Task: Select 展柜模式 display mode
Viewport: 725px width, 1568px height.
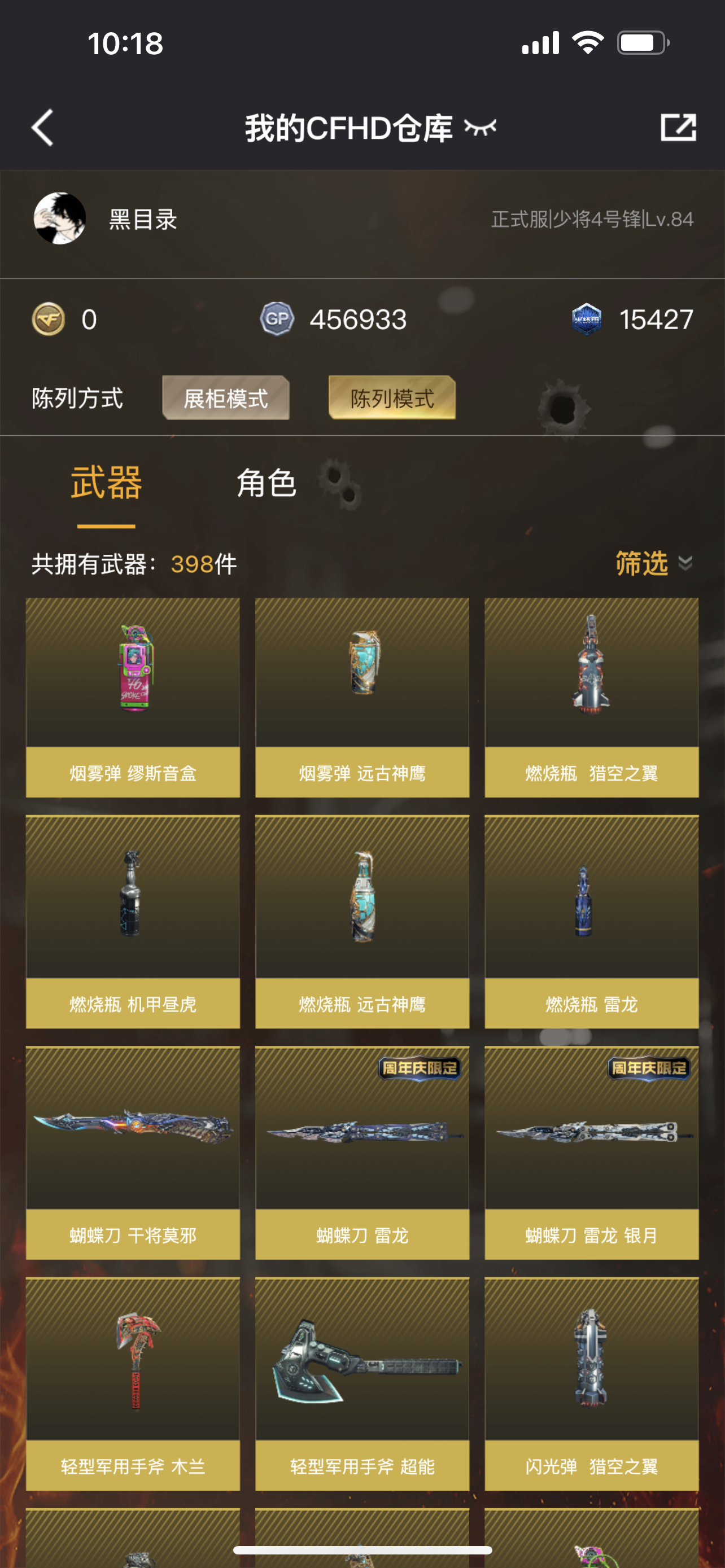Action: click(x=226, y=398)
